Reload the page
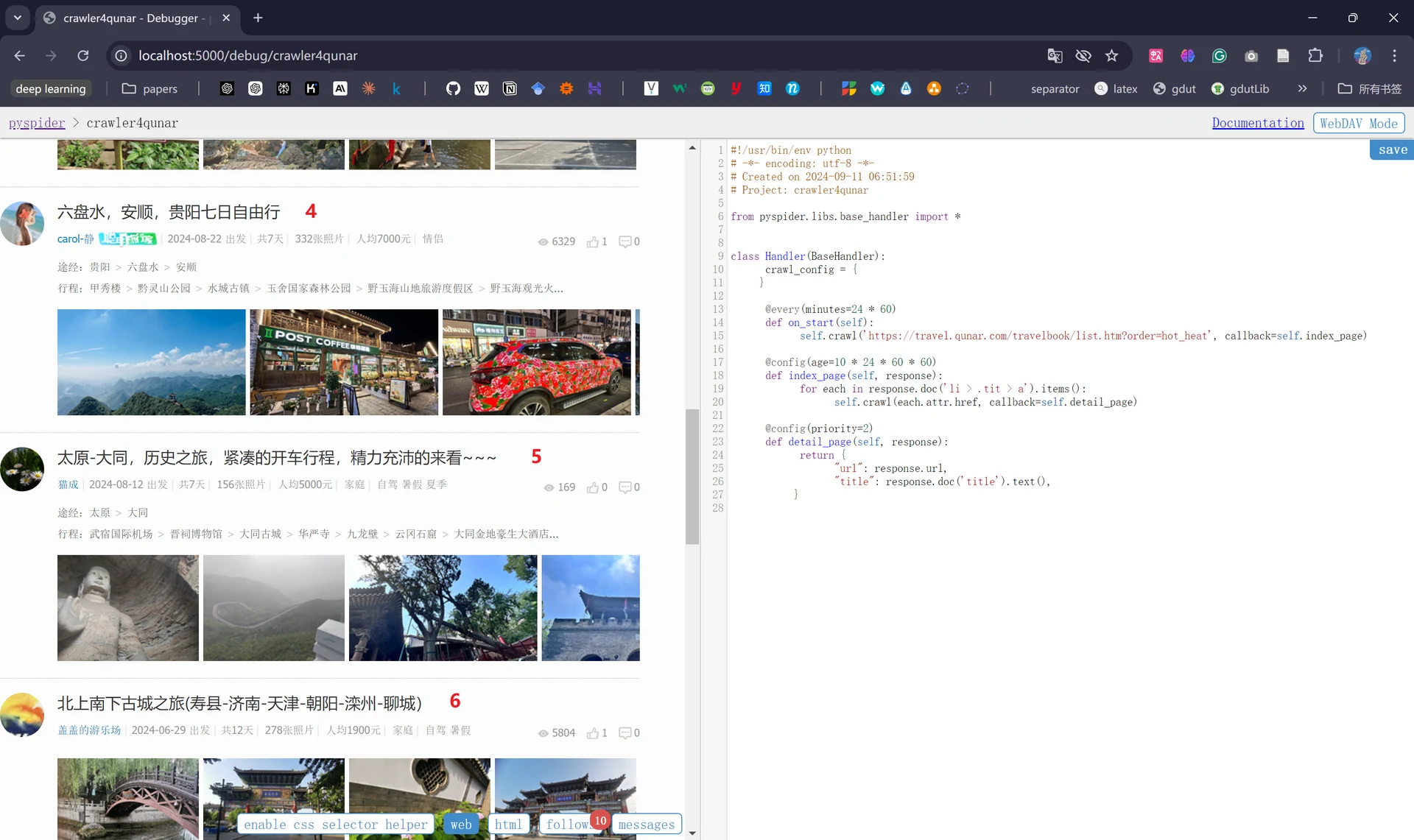 coord(83,55)
